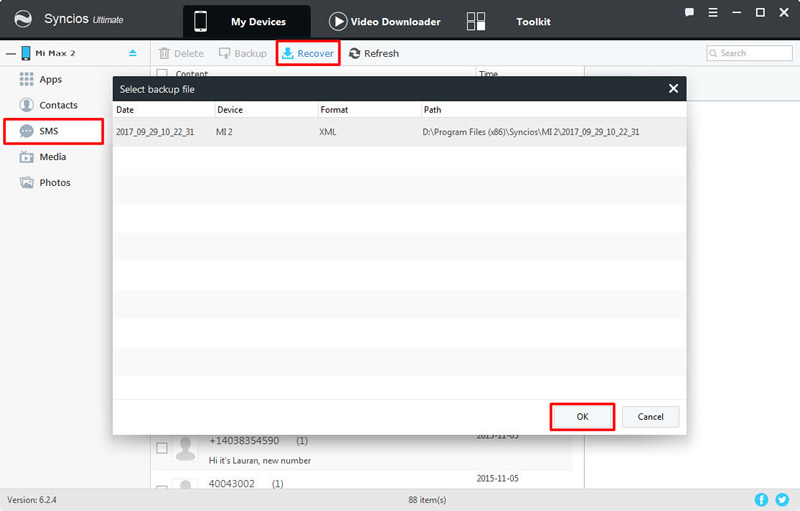Eject the Mi Max 2 device
This screenshot has width=800, height=511.
point(133,53)
